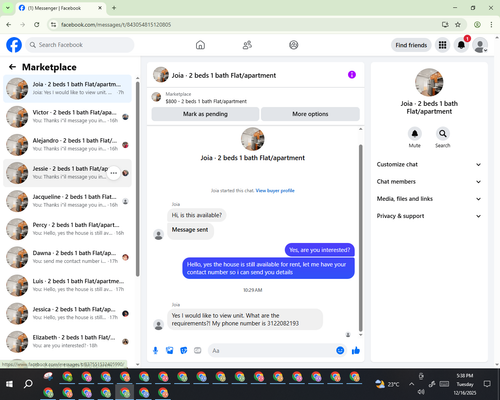Screen dimensions: 500x400
Task: Open the Home feed icon
Action: [200, 45]
